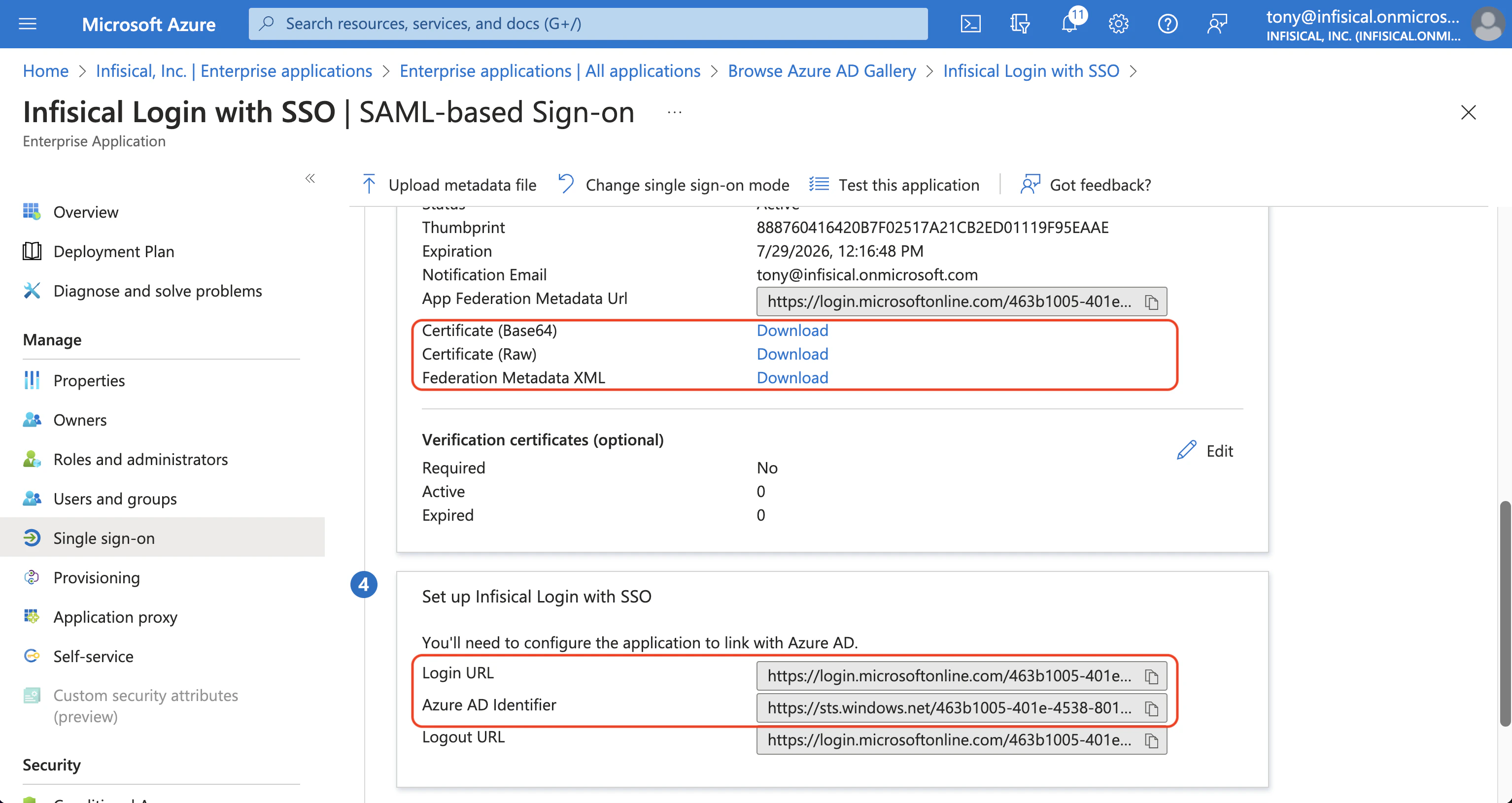The image size is (1512, 803).
Task: Open the more options ellipsis beside the title
Action: click(x=674, y=112)
